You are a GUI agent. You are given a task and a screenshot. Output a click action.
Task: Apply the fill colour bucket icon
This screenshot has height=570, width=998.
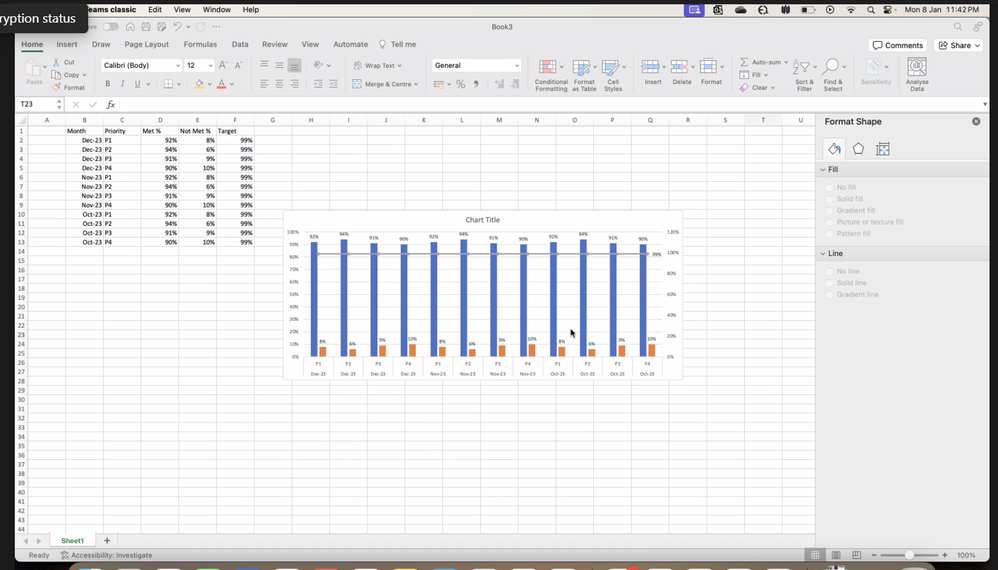199,84
